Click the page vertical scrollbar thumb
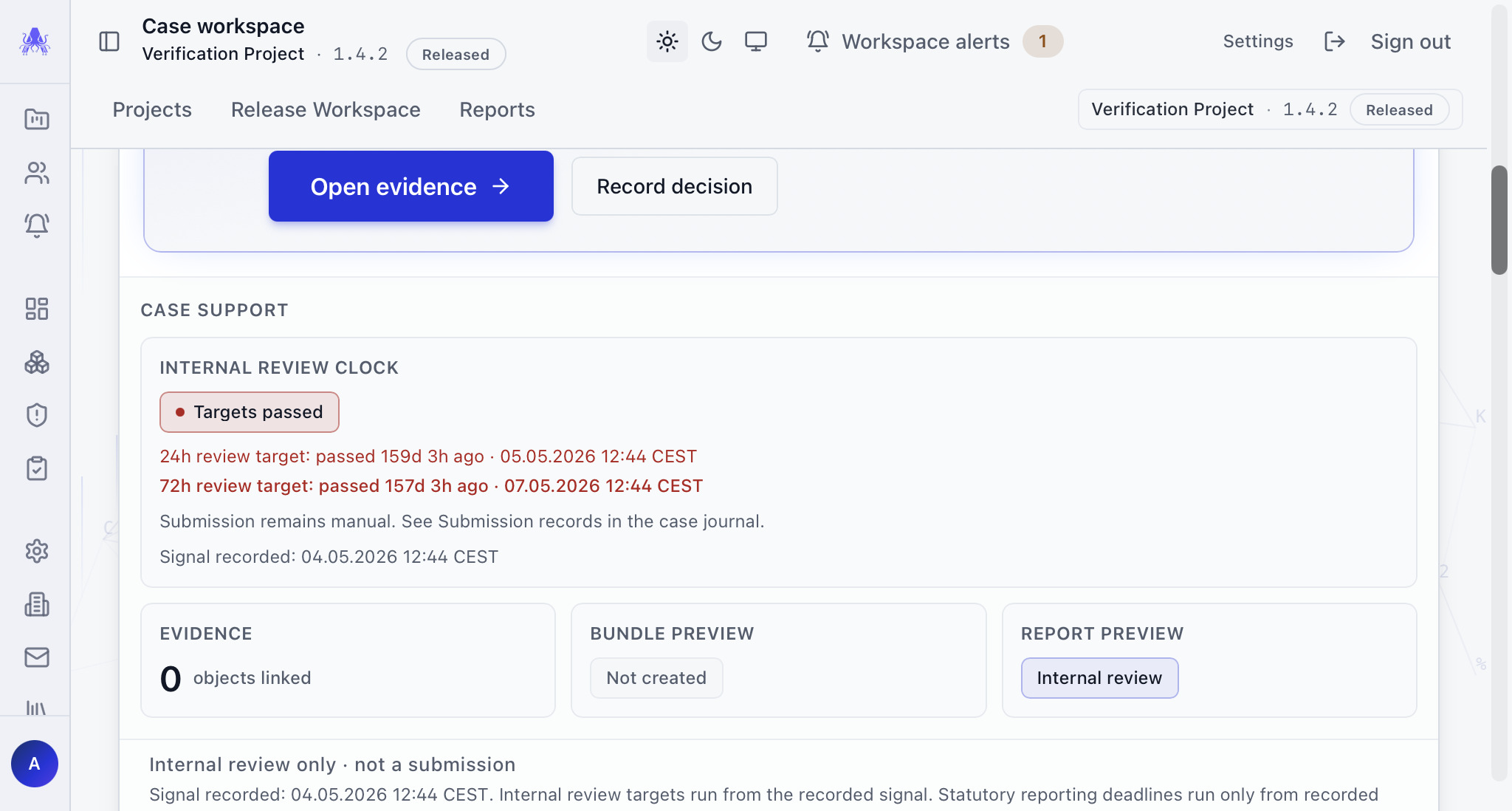The image size is (1512, 811). 1499,220
